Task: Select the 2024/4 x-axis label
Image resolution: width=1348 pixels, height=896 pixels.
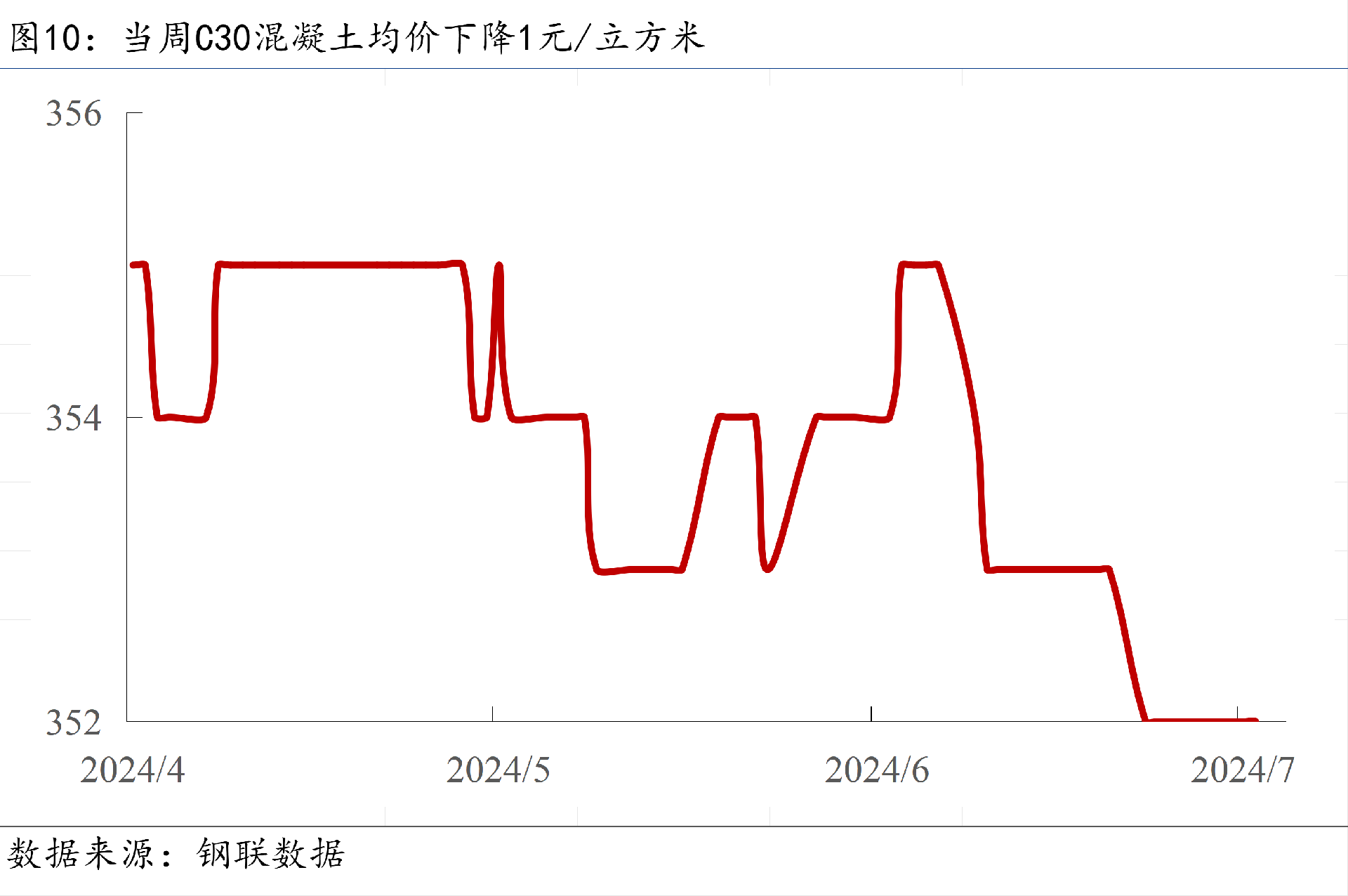Action: pyautogui.click(x=132, y=770)
